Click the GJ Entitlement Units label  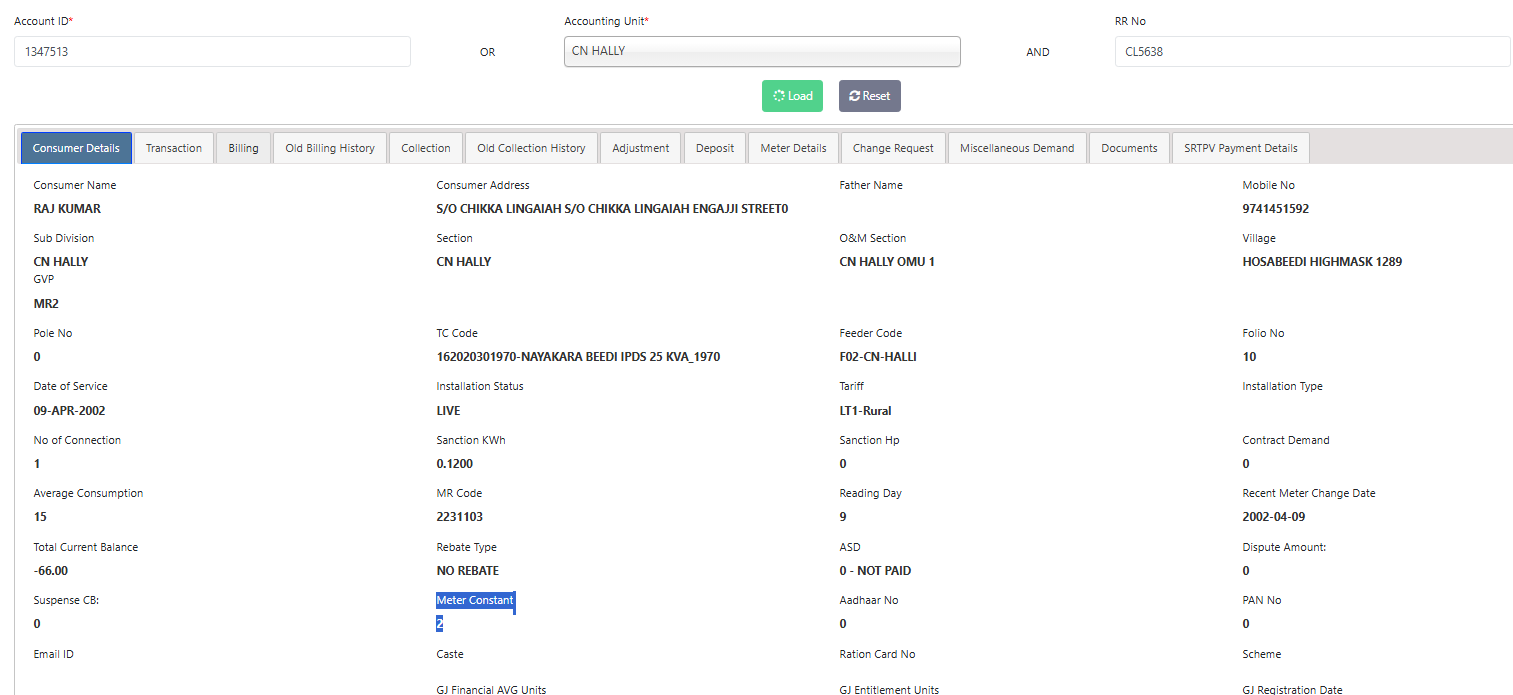point(889,690)
